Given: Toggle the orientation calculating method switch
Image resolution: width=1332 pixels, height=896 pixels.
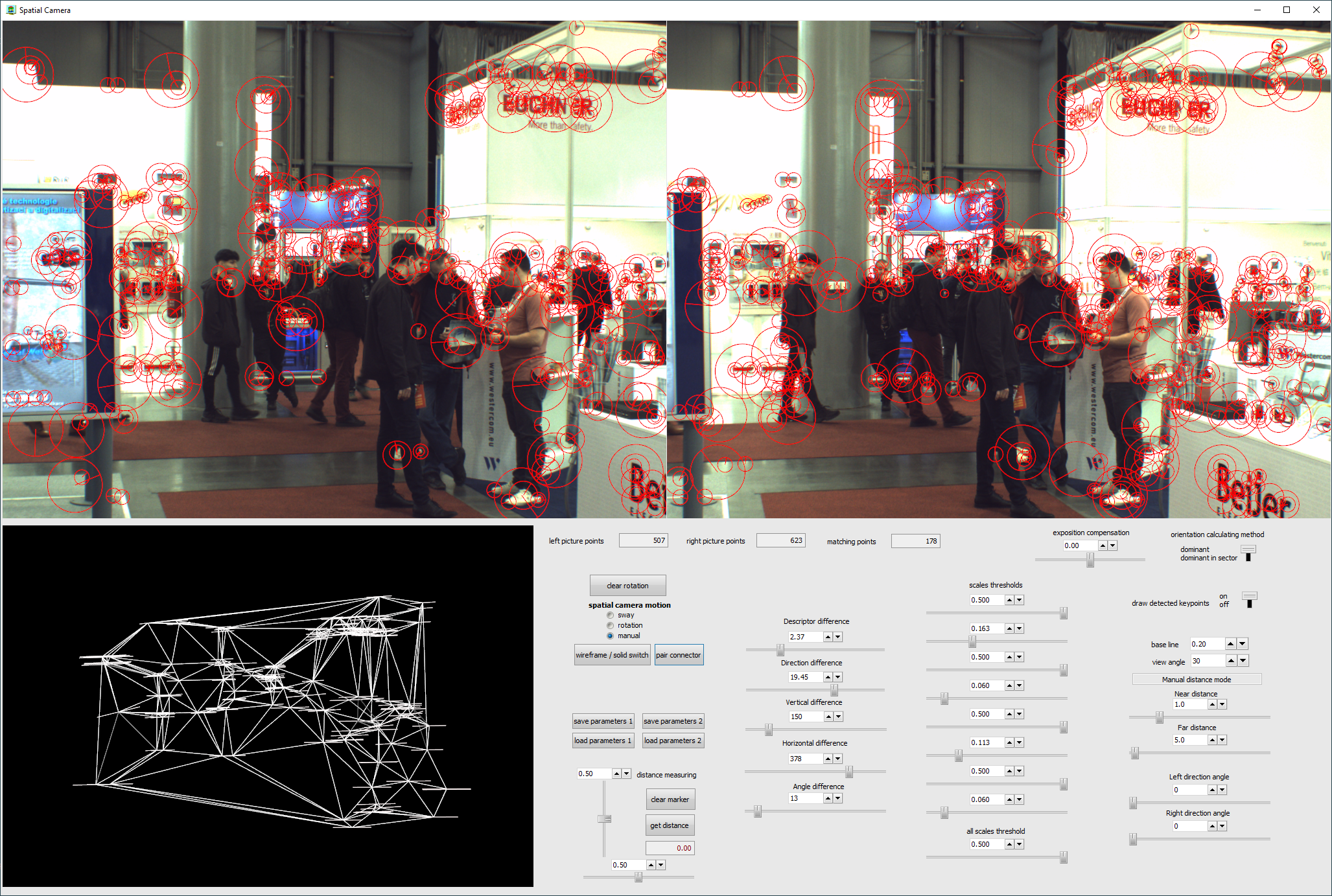Looking at the screenshot, I should tap(1248, 553).
